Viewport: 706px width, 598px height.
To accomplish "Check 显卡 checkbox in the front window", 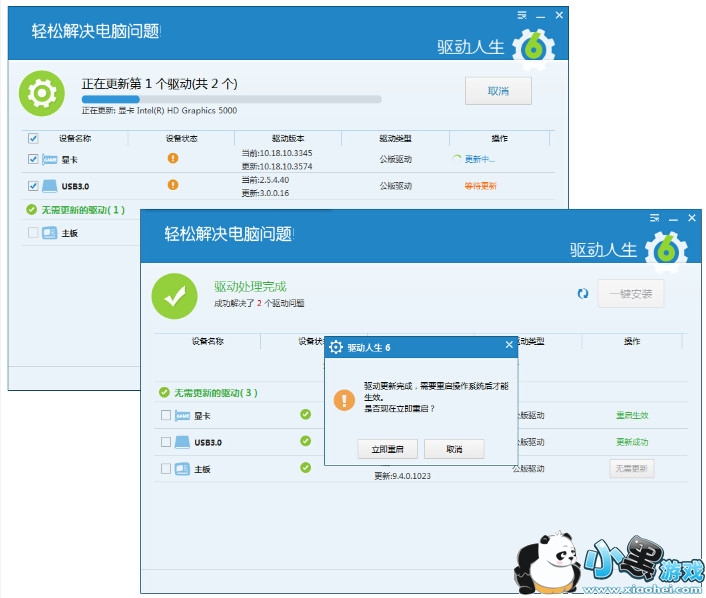I will (166, 415).
